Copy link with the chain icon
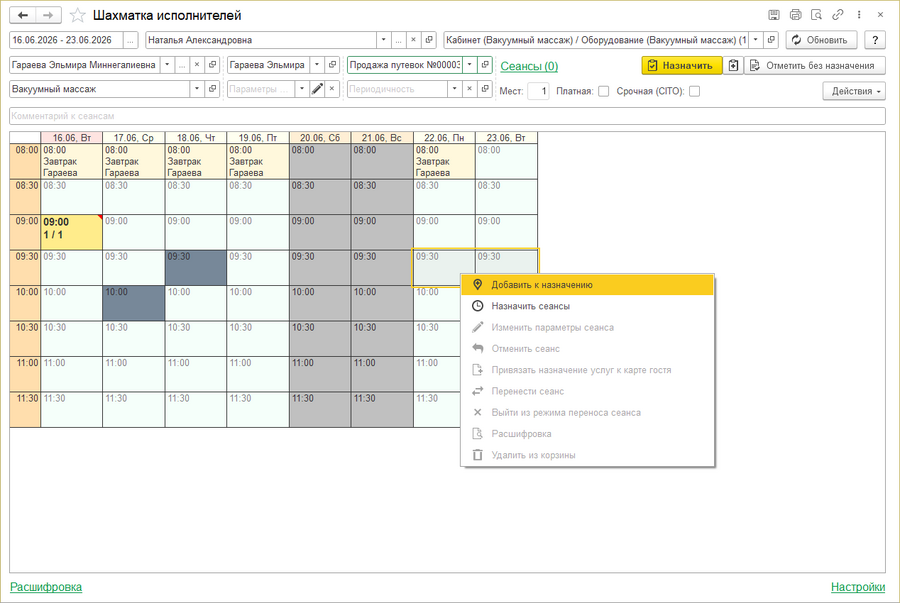Image resolution: width=900 pixels, height=603 pixels. tap(837, 15)
